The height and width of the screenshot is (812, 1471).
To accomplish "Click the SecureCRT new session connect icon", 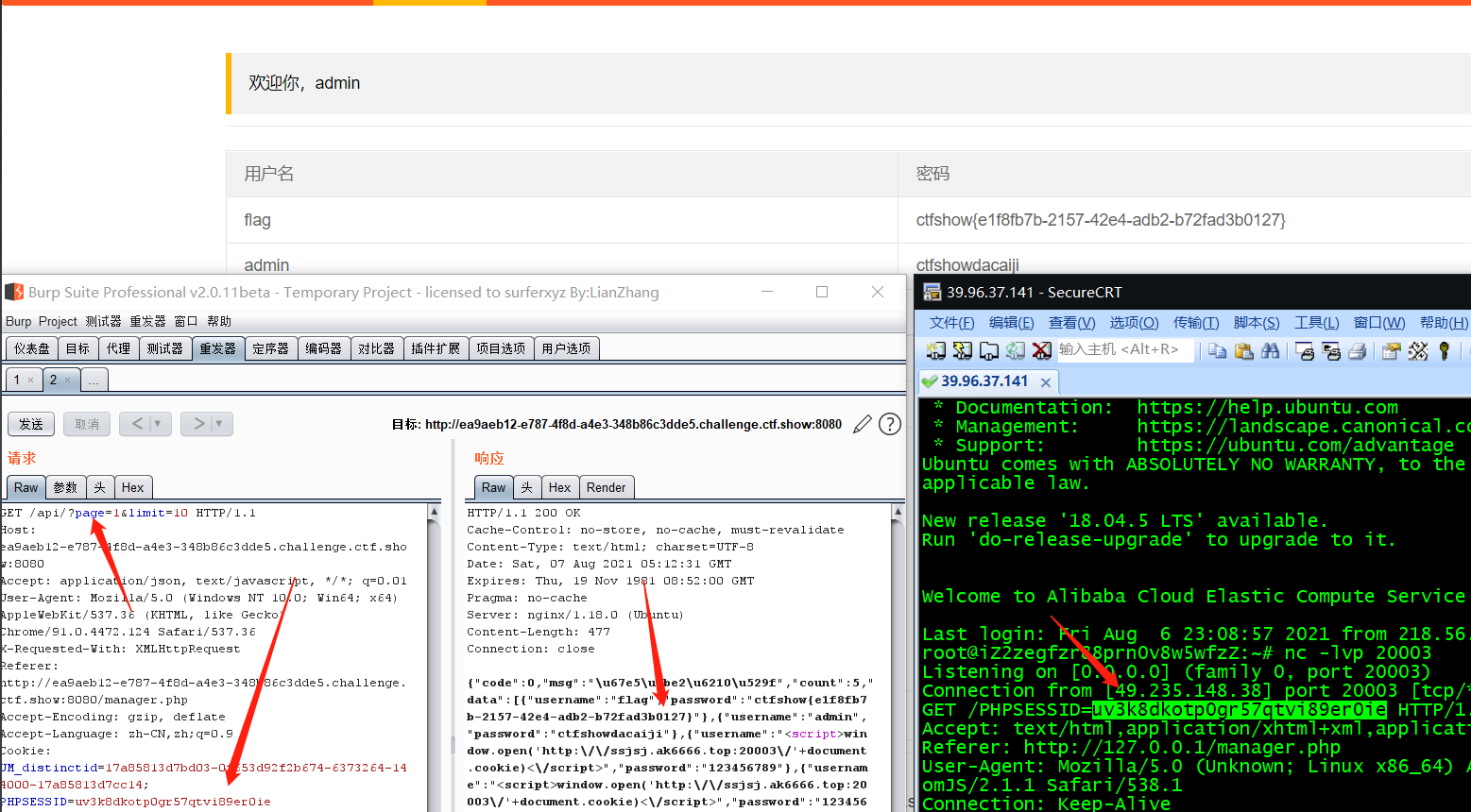I will pos(936,350).
